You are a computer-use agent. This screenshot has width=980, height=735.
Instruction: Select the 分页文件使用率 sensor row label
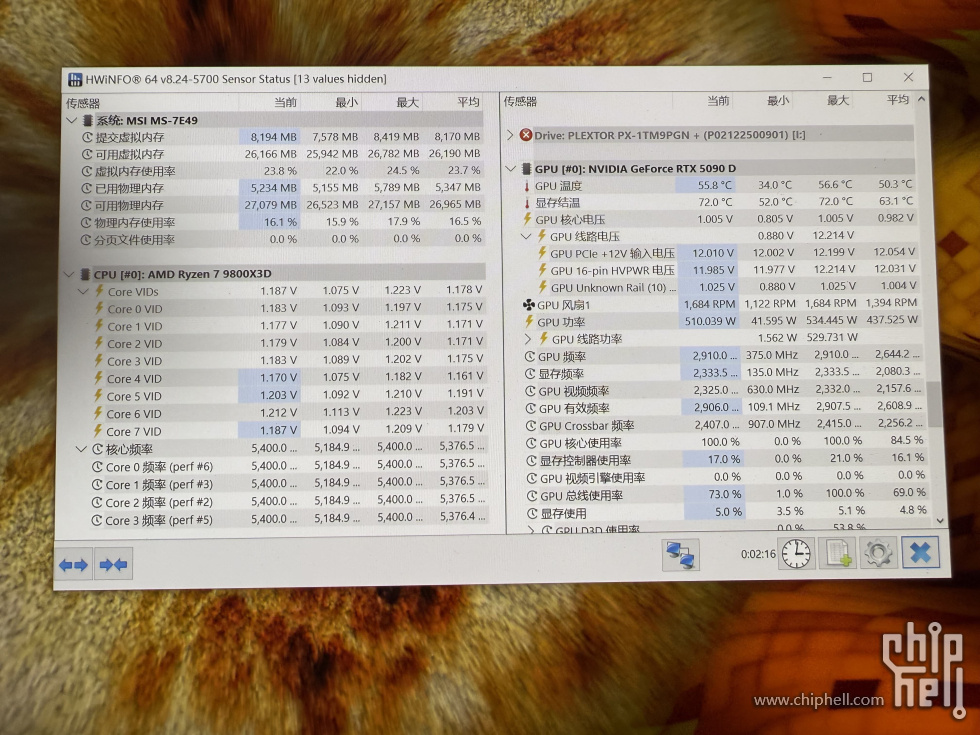click(x=134, y=240)
